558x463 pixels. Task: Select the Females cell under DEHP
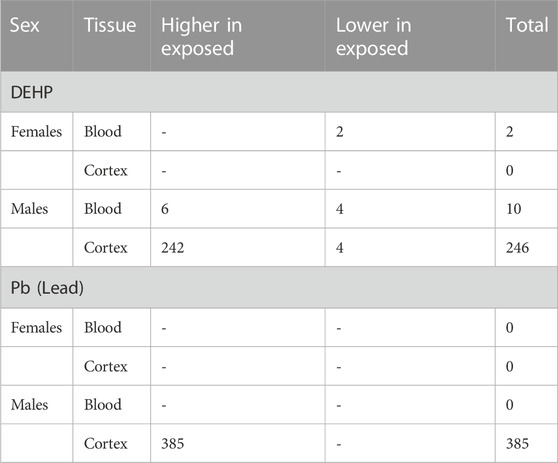coord(36,132)
